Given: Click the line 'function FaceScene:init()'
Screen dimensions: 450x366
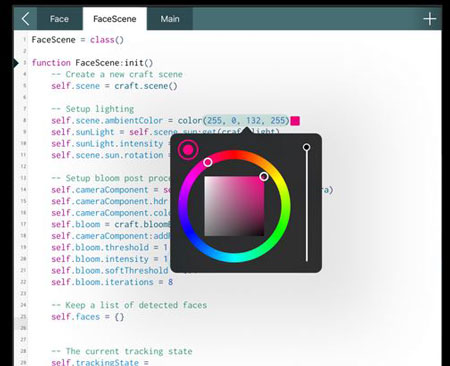Looking at the screenshot, I should point(92,63).
